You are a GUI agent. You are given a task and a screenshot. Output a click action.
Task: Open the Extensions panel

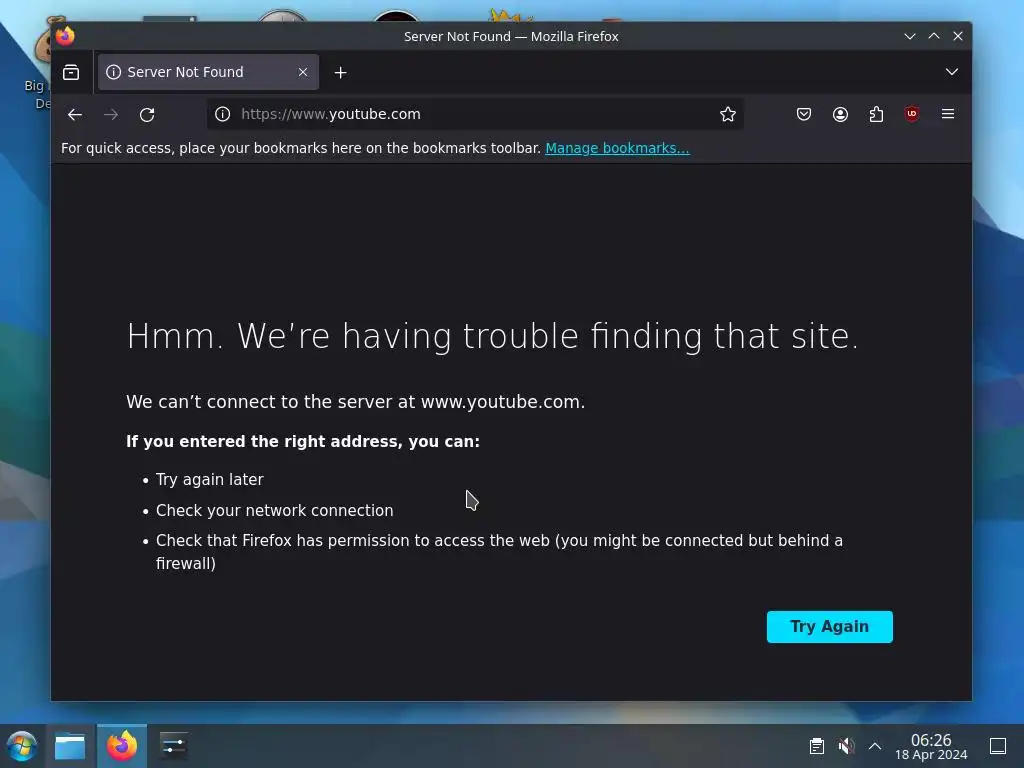[x=876, y=114]
